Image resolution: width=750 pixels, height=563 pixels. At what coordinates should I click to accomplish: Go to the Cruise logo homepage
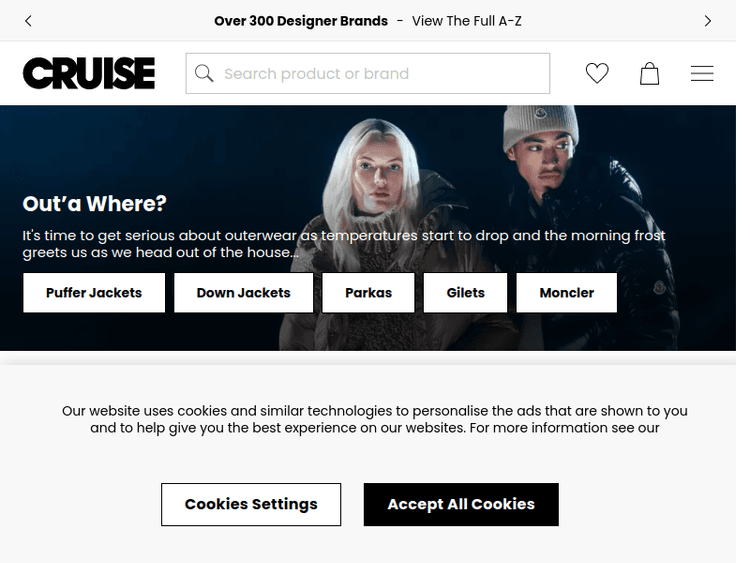click(x=89, y=73)
